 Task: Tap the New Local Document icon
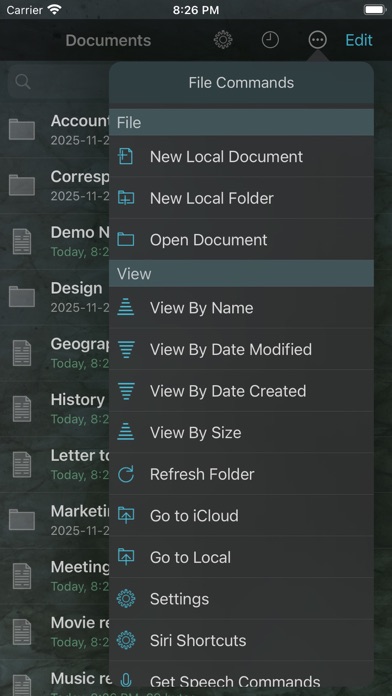pyautogui.click(x=126, y=156)
